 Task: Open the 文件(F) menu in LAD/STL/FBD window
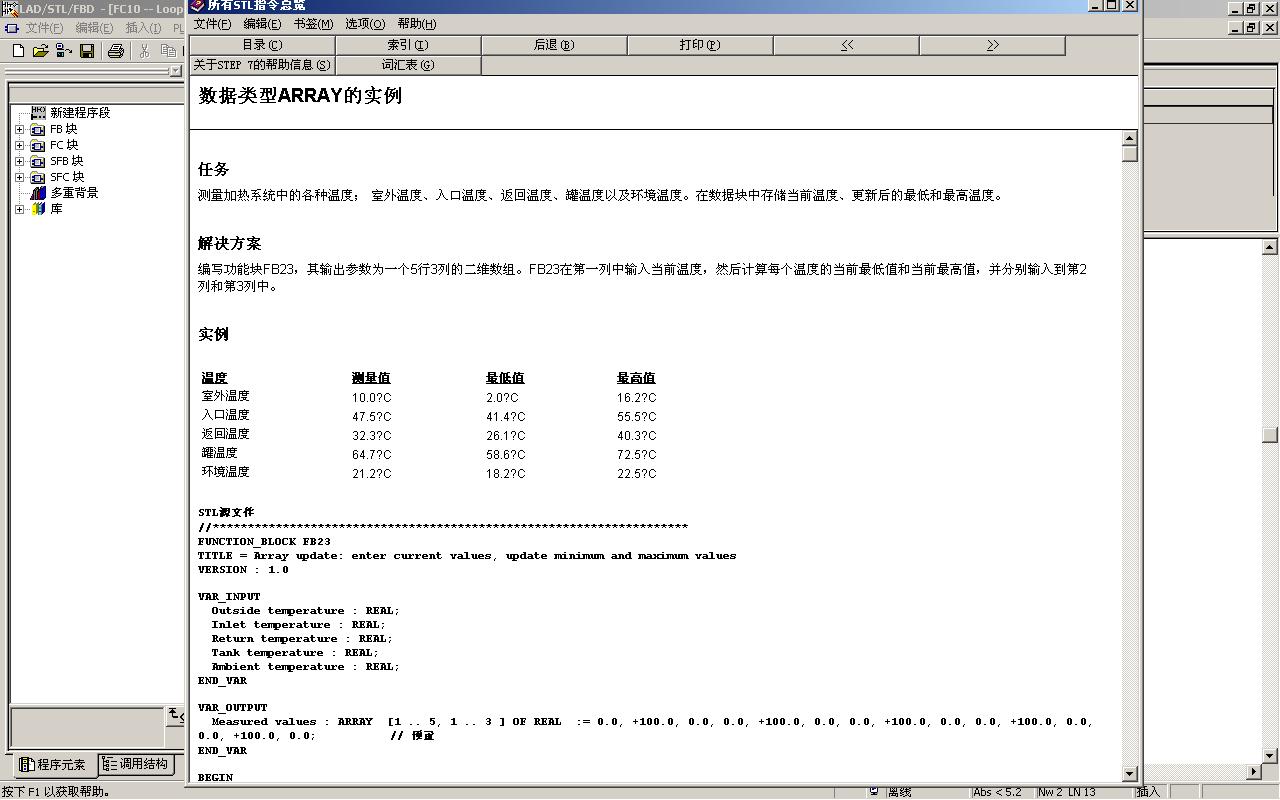(x=44, y=28)
